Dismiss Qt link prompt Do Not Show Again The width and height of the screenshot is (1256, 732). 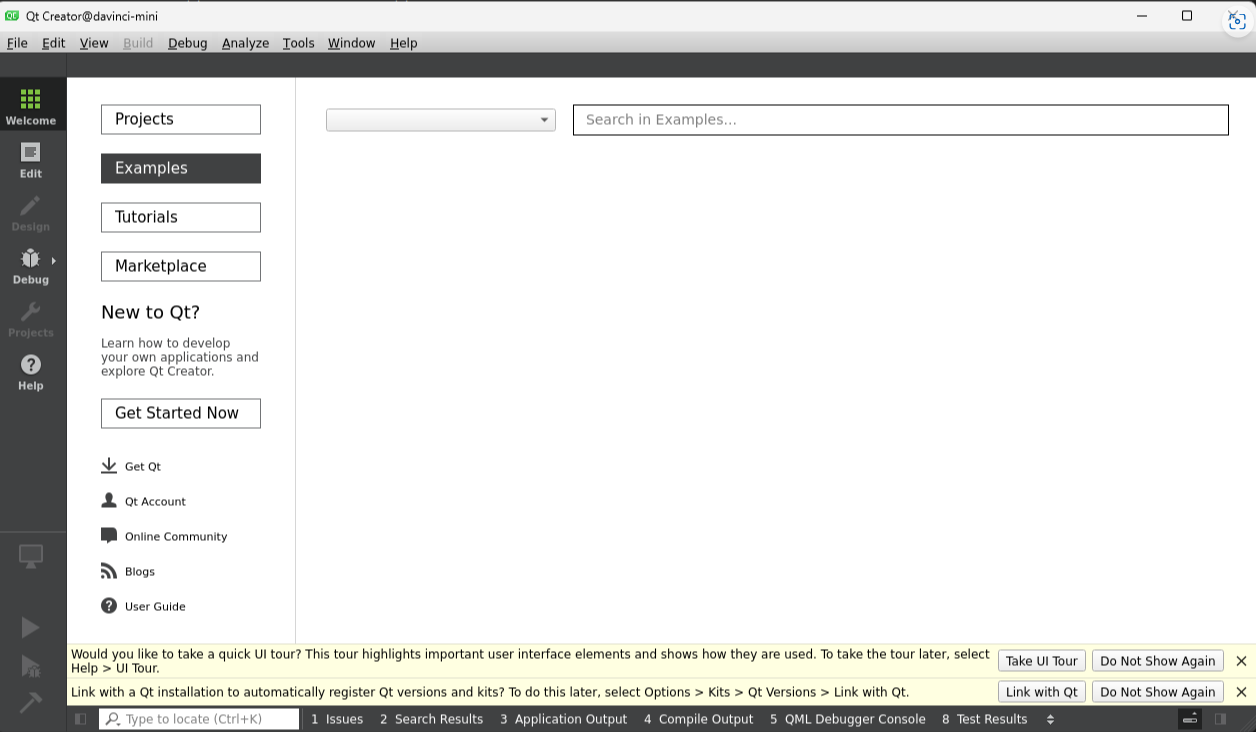1158,692
